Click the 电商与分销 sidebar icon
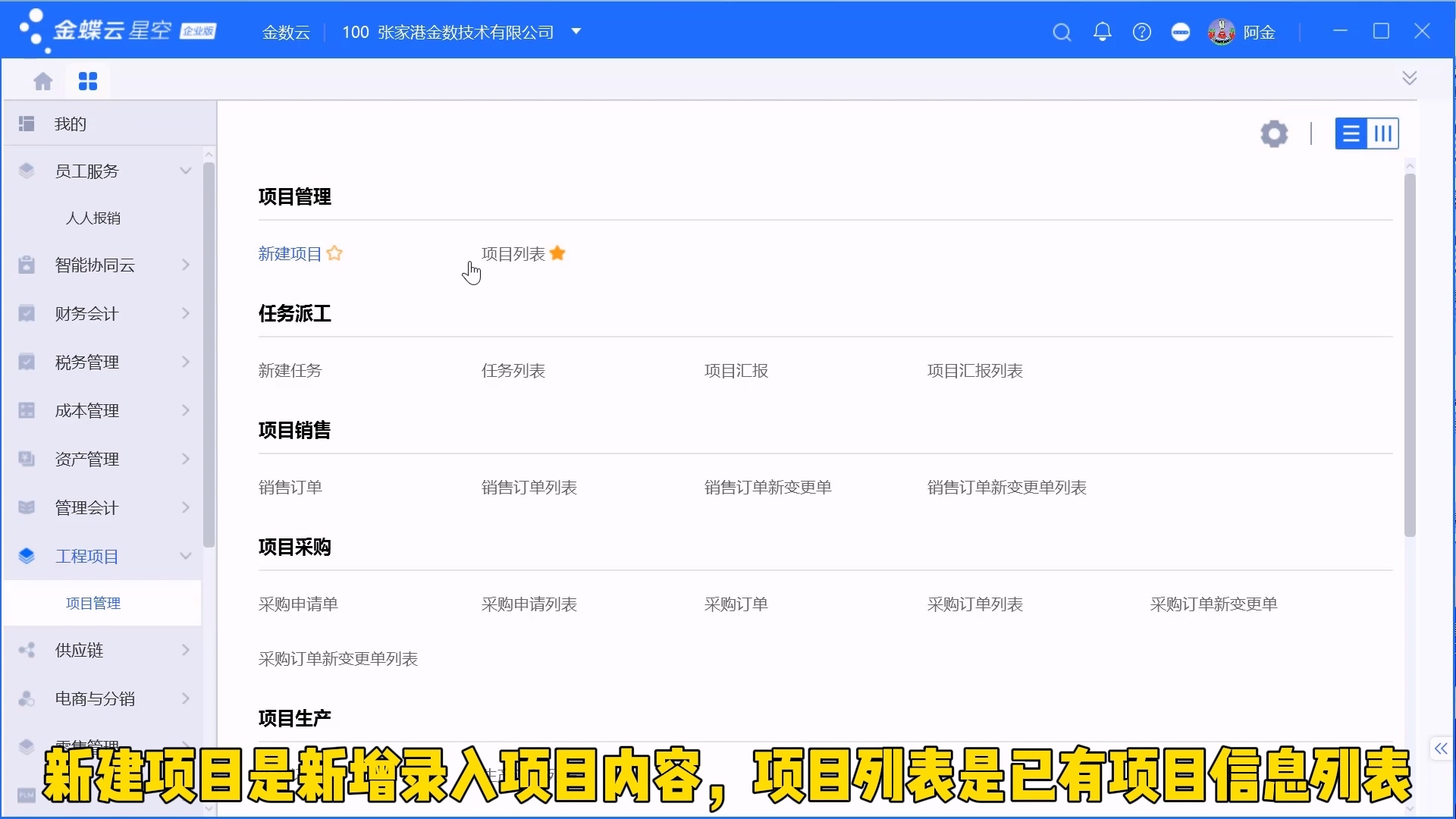The height and width of the screenshot is (819, 1456). (27, 699)
